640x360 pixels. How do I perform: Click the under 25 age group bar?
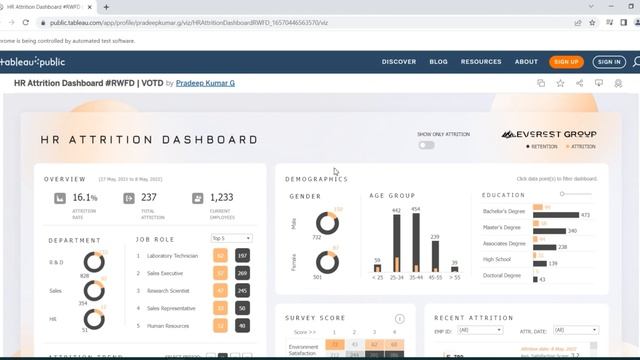coord(378,268)
